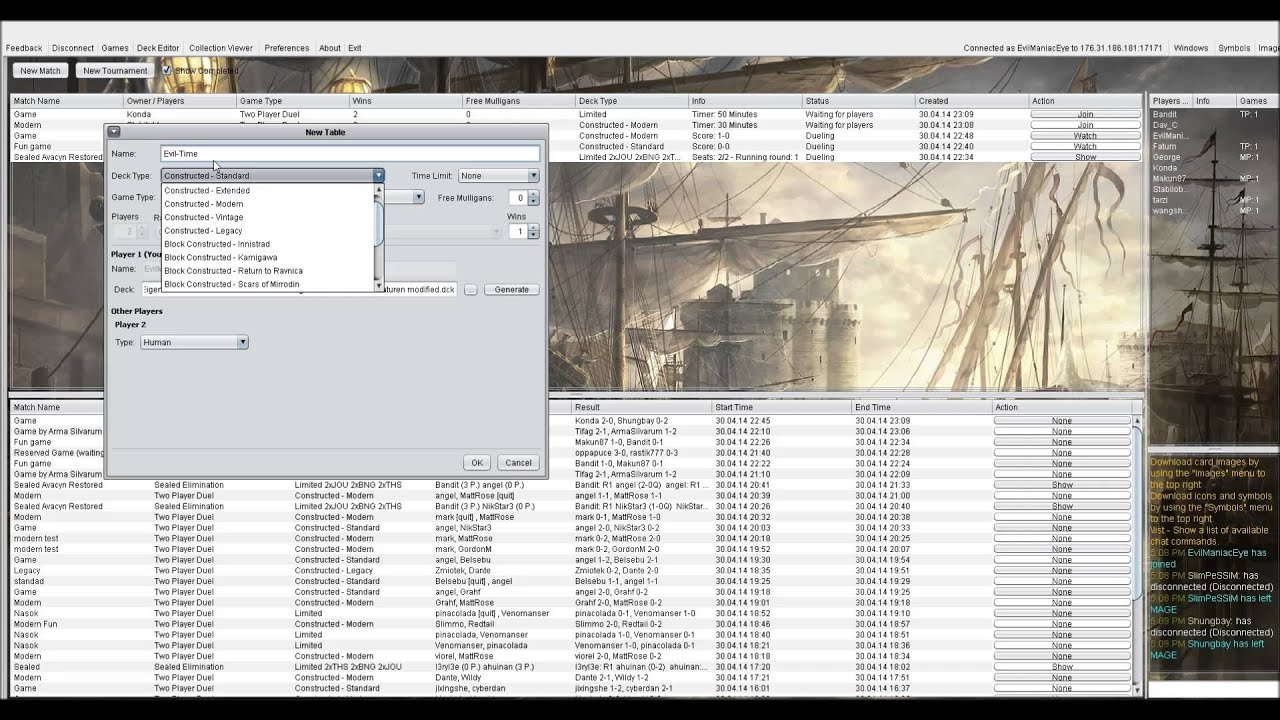
Task: Decrease the Wins value
Action: click(x=533, y=235)
